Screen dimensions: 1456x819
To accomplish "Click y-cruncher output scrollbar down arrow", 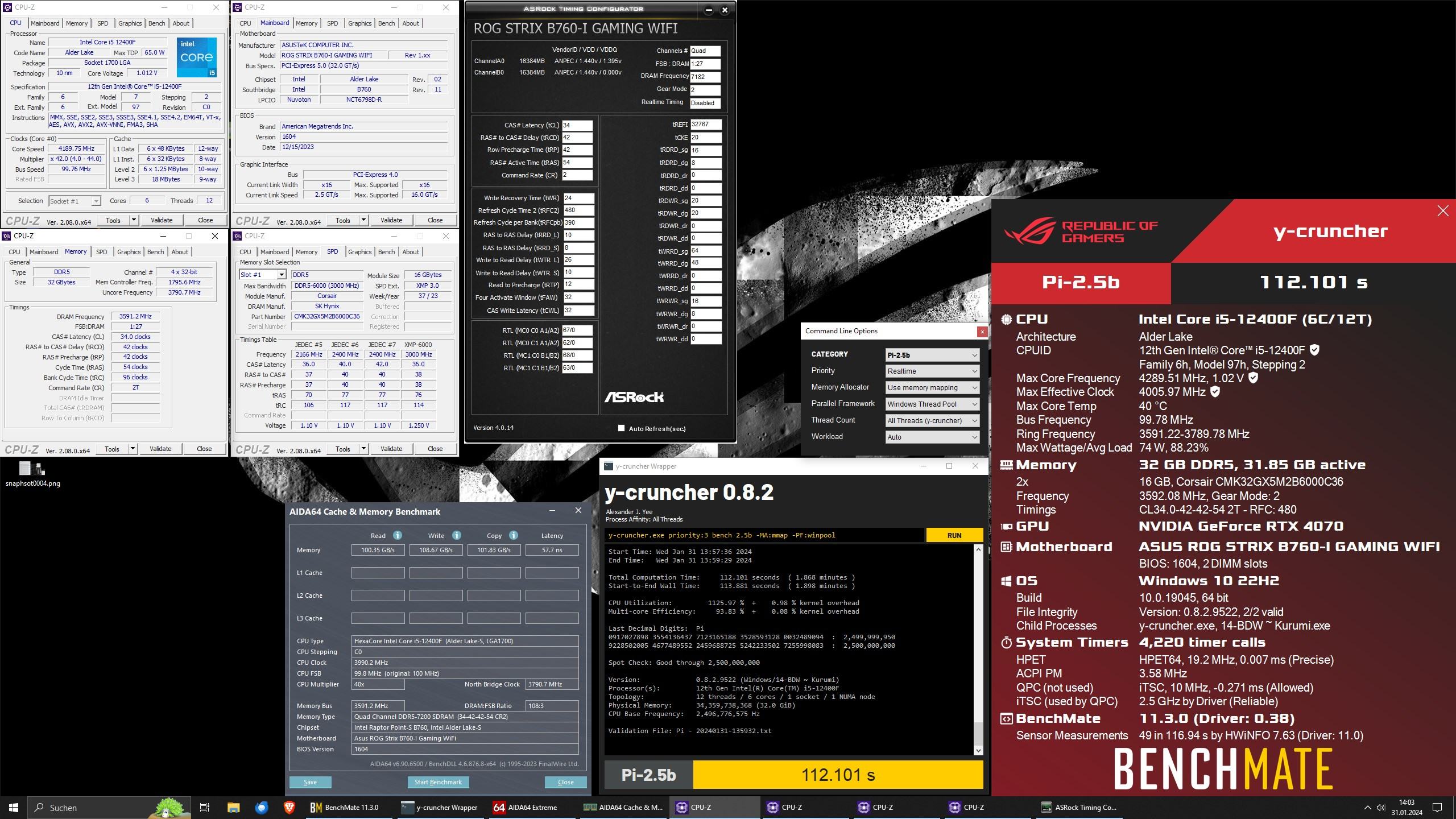I will click(978, 750).
